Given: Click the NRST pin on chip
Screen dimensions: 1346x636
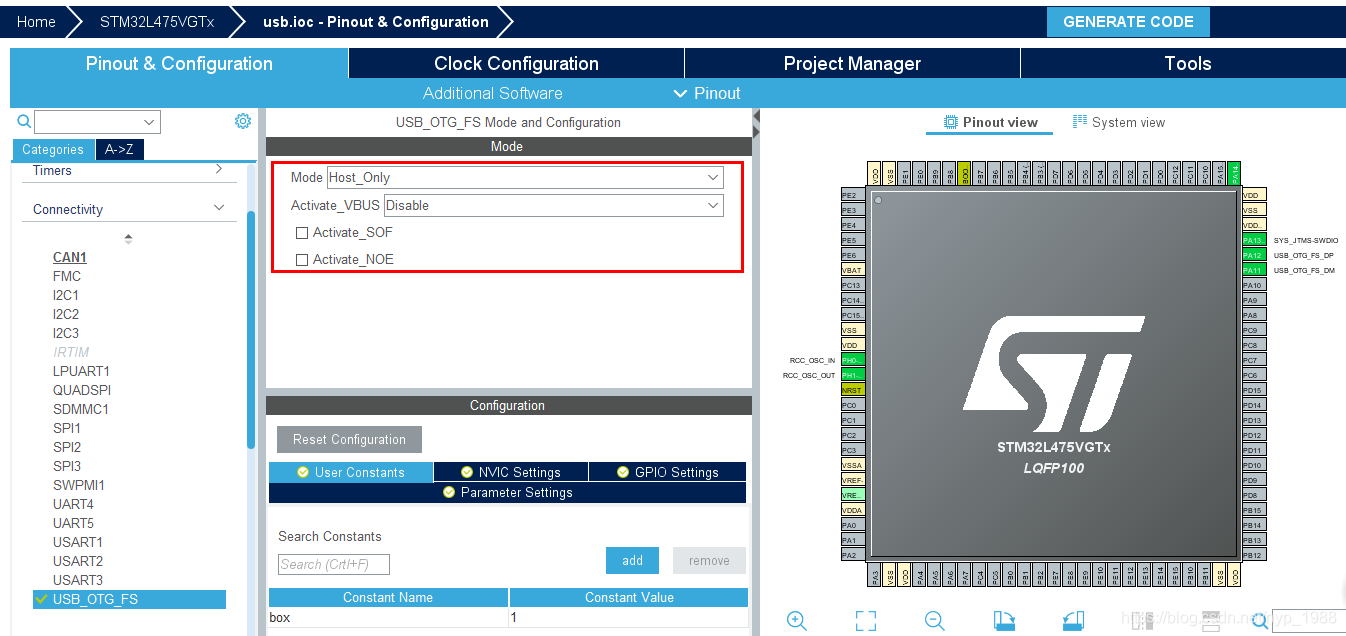Looking at the screenshot, I should (x=852, y=390).
